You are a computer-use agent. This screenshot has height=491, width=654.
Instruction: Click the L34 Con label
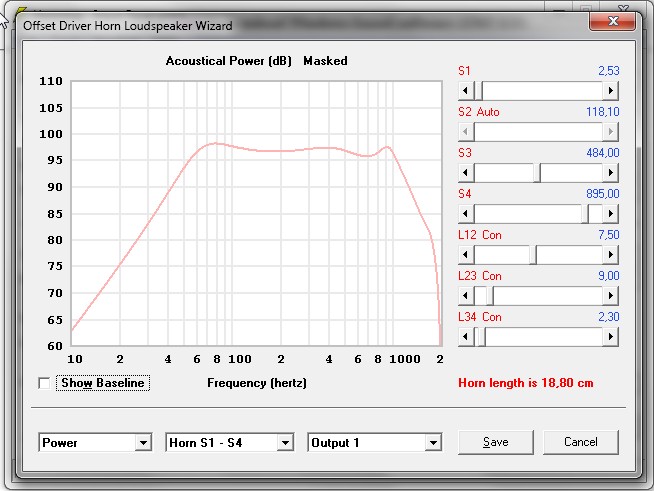480,317
